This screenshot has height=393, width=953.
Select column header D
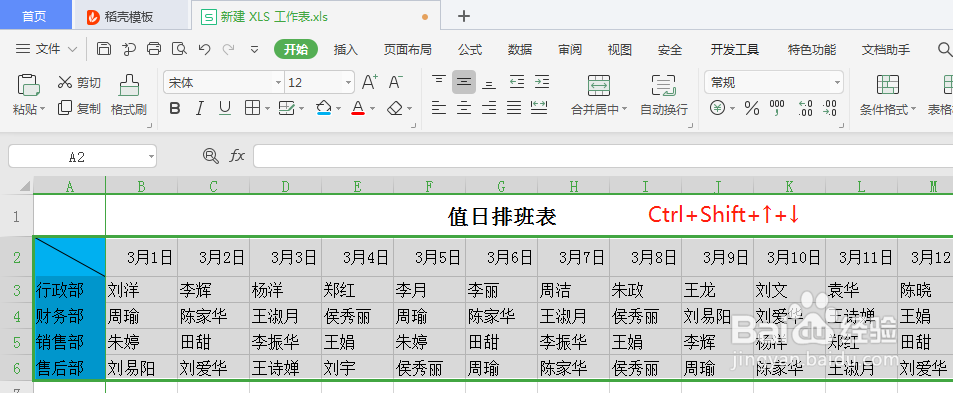pyautogui.click(x=286, y=186)
